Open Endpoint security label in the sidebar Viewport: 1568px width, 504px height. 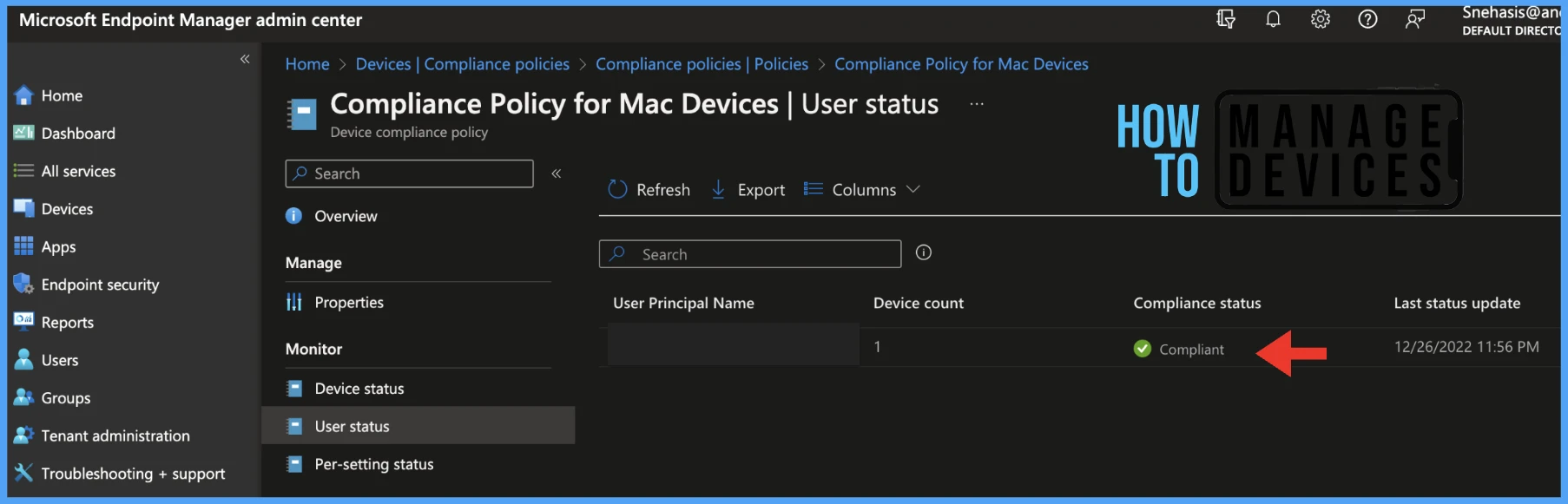100,284
